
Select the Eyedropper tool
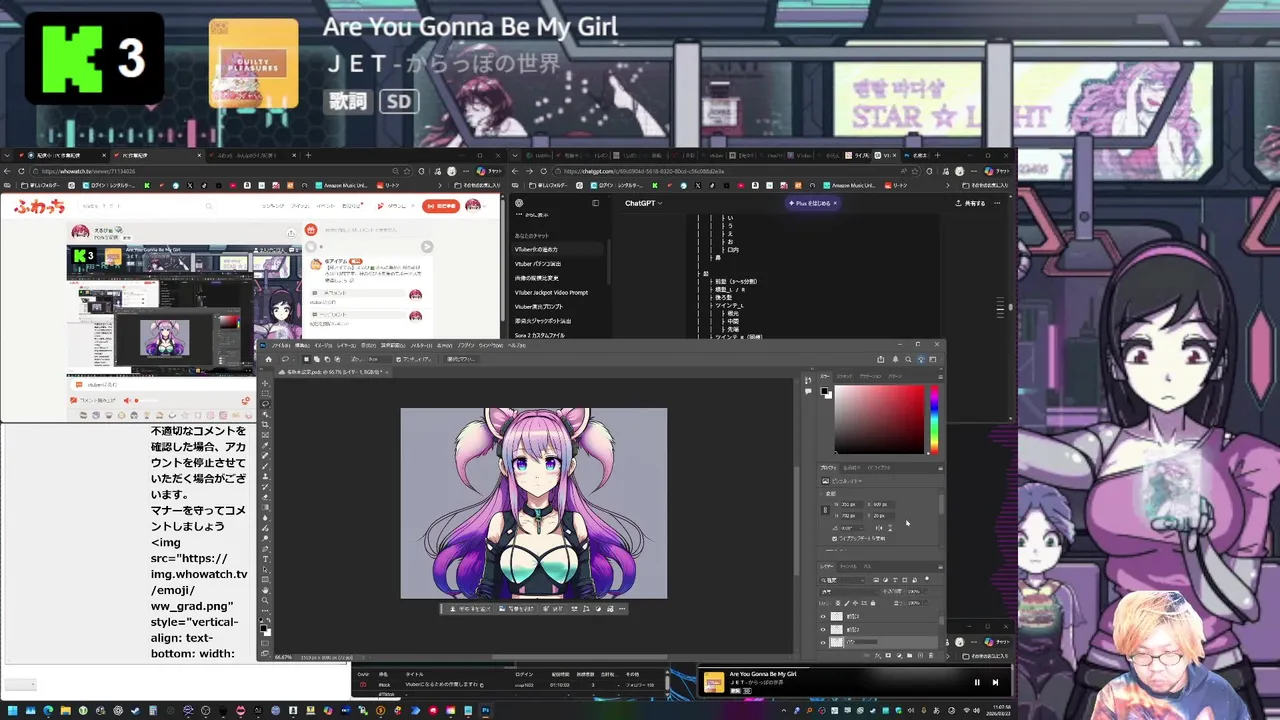(265, 446)
